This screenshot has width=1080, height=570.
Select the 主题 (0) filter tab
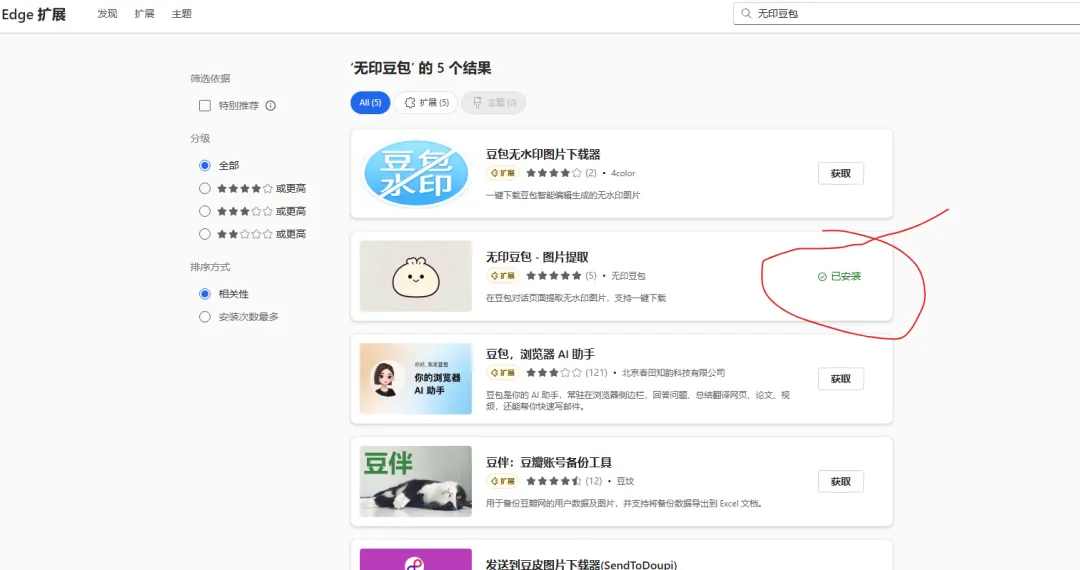[x=494, y=103]
